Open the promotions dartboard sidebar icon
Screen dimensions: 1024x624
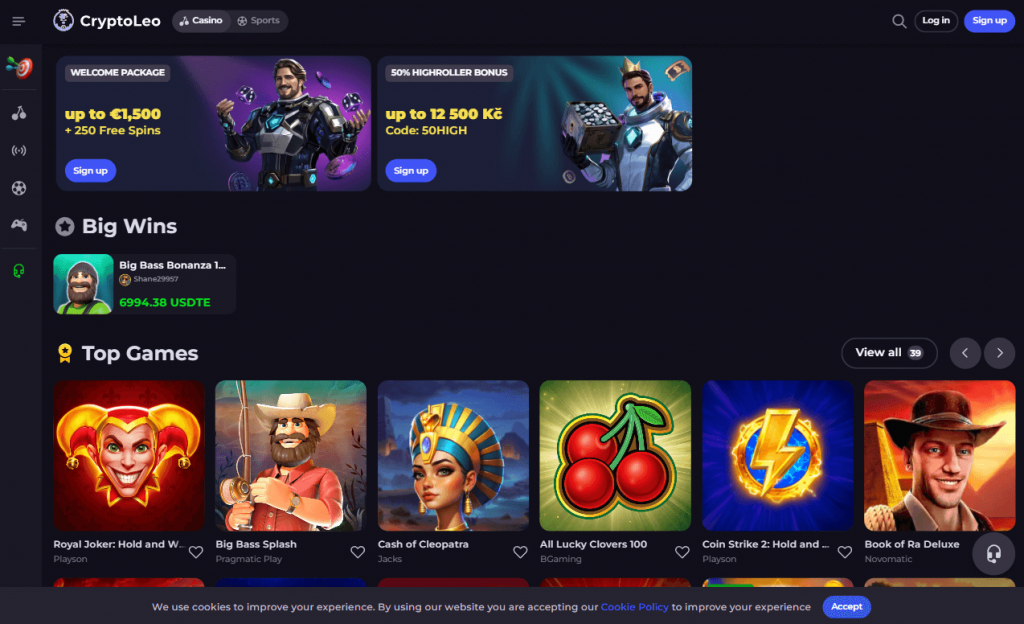[x=20, y=67]
